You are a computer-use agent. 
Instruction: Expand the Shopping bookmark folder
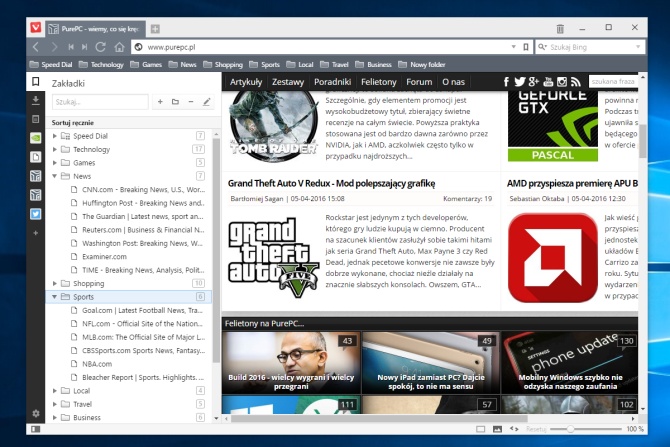55,283
